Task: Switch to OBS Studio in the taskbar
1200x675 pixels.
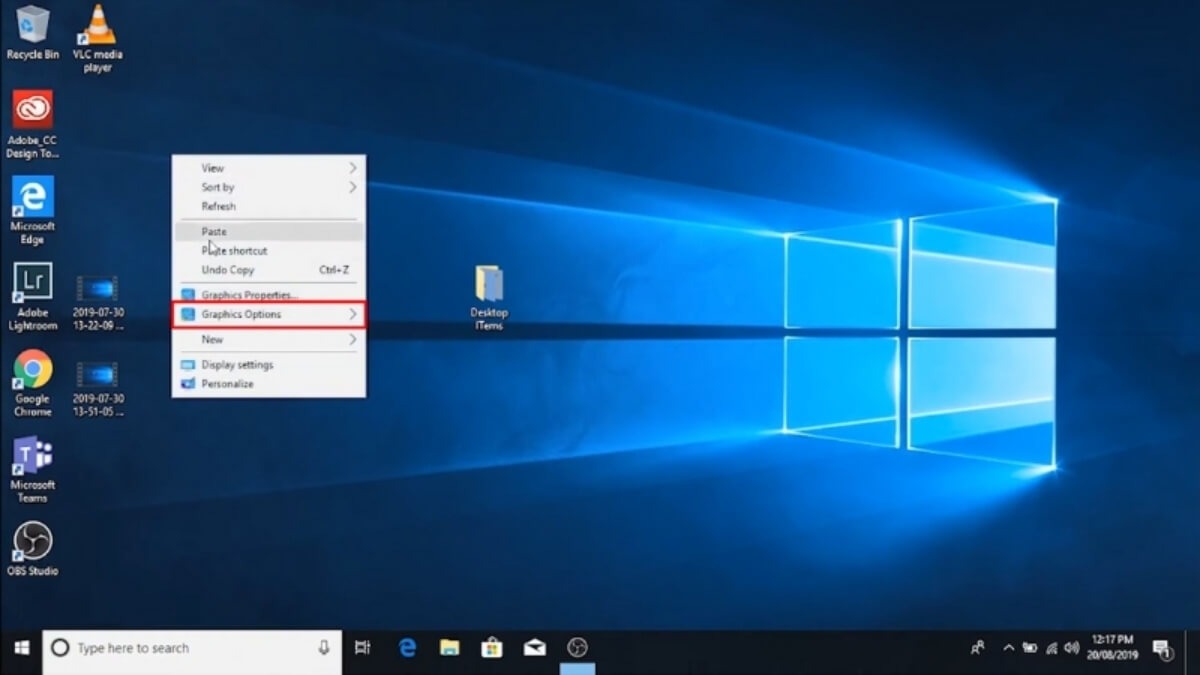Action: click(x=578, y=648)
